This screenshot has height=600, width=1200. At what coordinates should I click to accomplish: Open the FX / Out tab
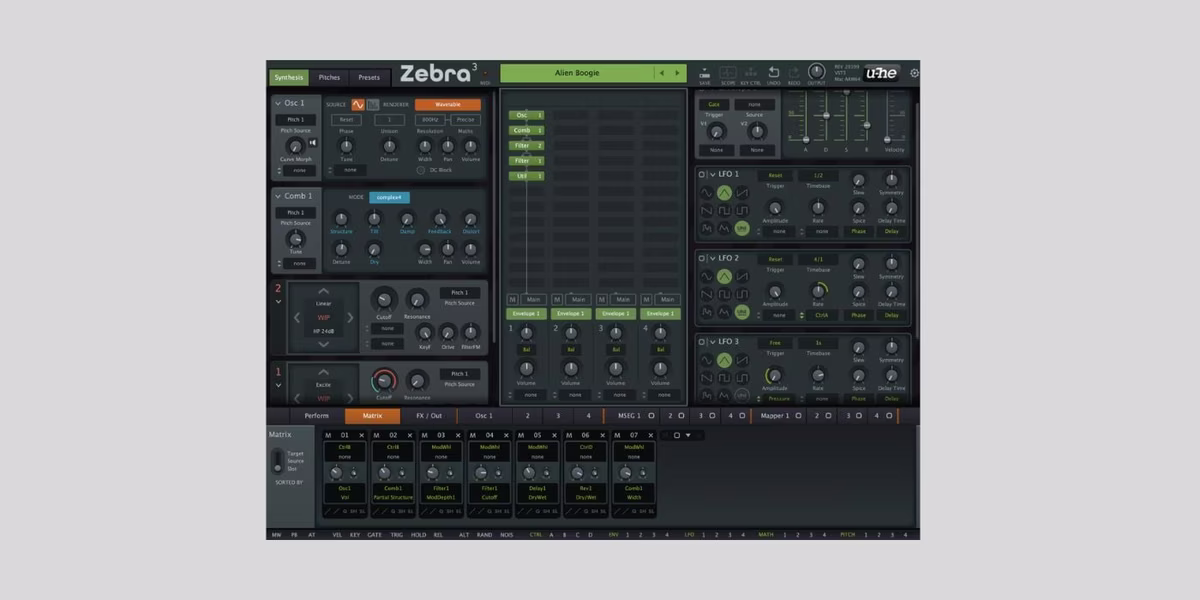(430, 415)
